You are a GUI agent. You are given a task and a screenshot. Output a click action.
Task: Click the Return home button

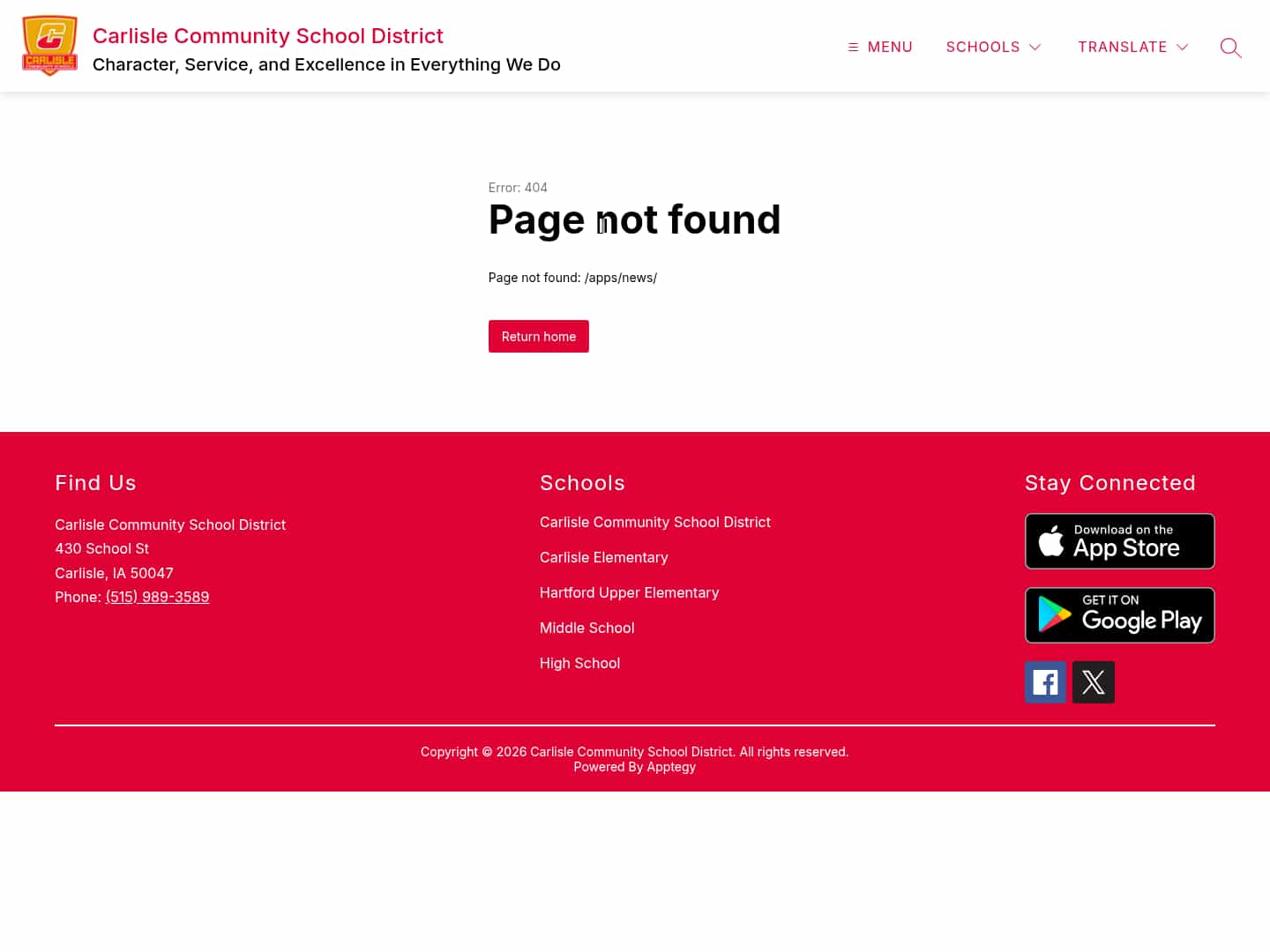tap(538, 336)
